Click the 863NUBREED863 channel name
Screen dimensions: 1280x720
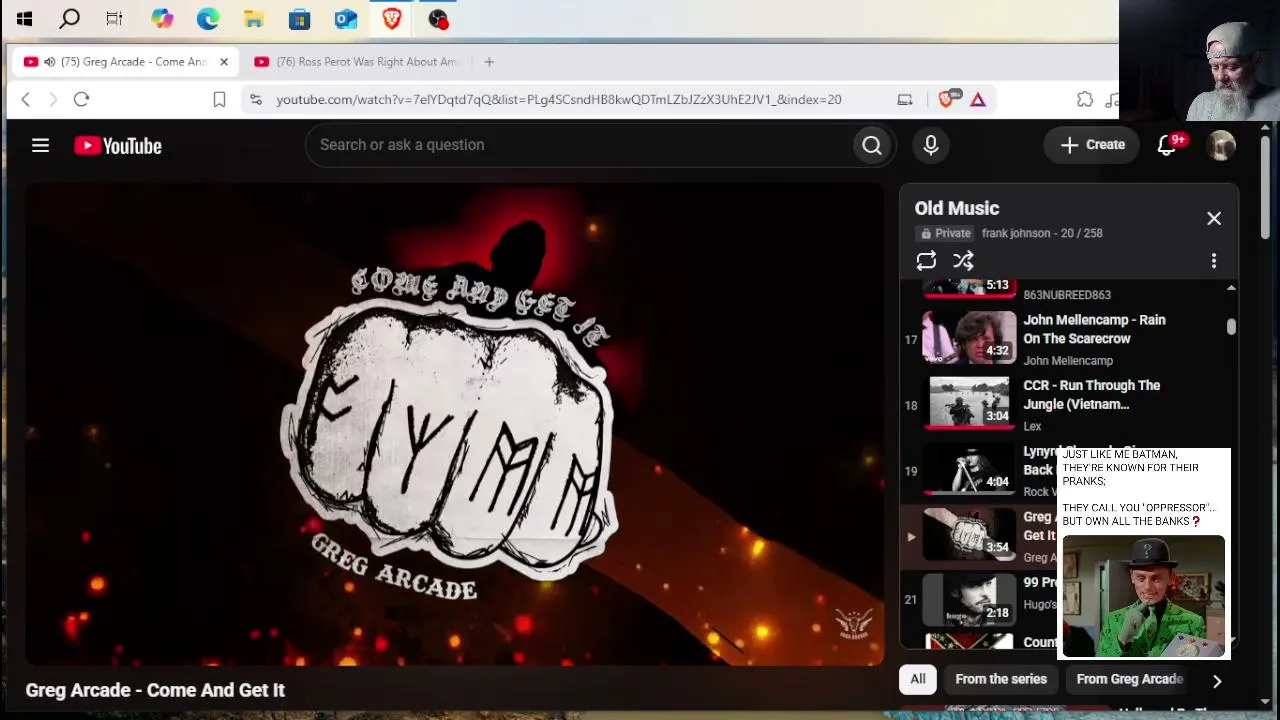point(1067,295)
